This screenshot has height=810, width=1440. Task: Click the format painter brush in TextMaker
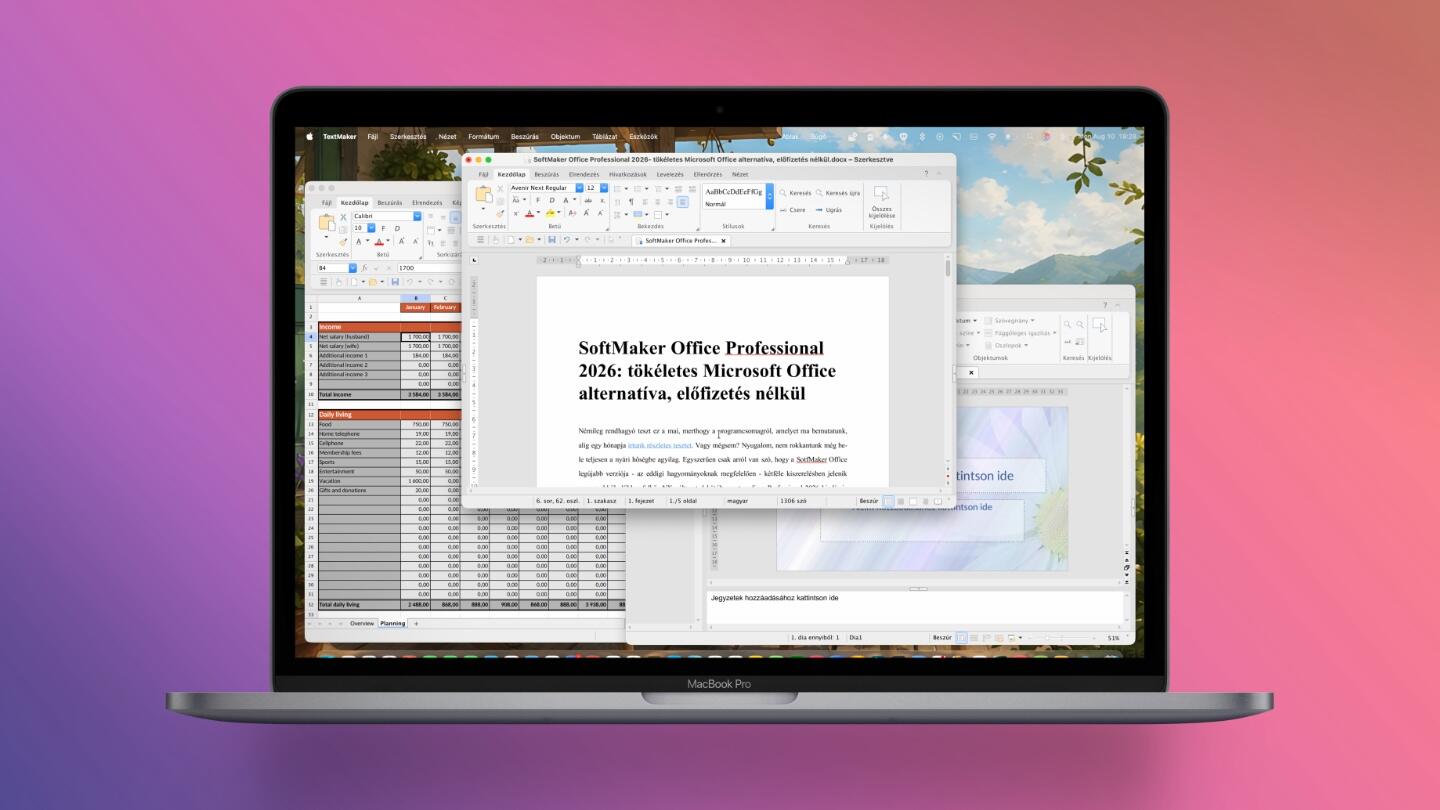tap(500, 213)
